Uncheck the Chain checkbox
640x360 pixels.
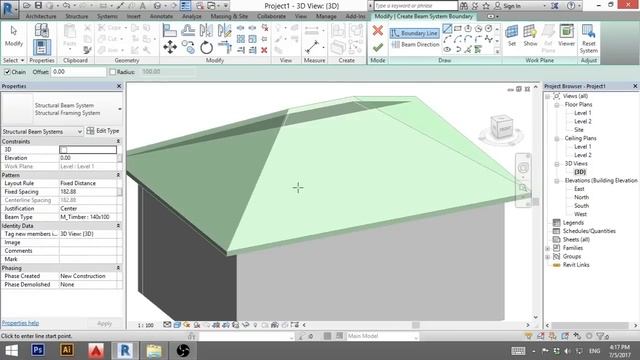[7, 72]
